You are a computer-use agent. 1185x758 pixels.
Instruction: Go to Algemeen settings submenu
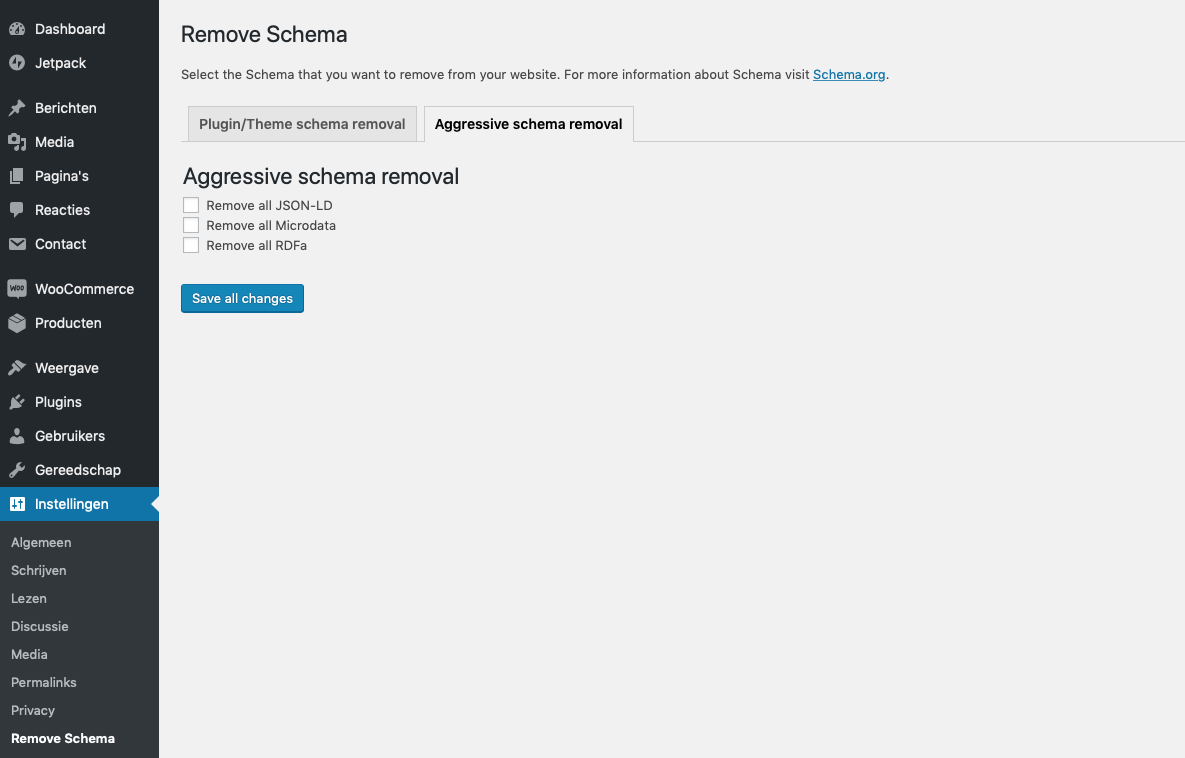tap(41, 542)
